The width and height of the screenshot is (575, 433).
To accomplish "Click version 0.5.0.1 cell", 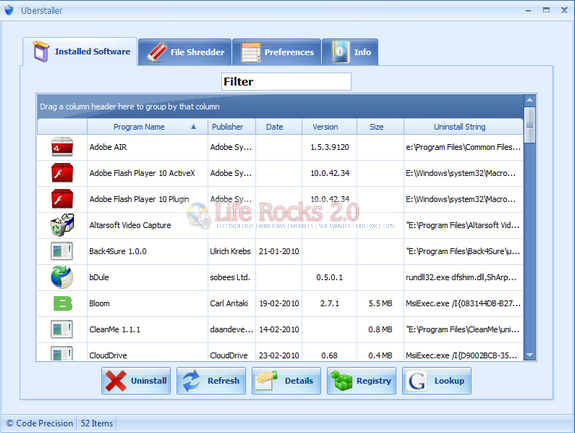I will point(329,277).
